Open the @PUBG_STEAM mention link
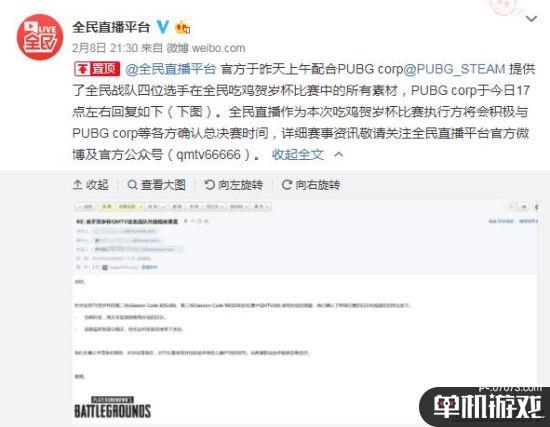The height and width of the screenshot is (427, 550). (455, 69)
